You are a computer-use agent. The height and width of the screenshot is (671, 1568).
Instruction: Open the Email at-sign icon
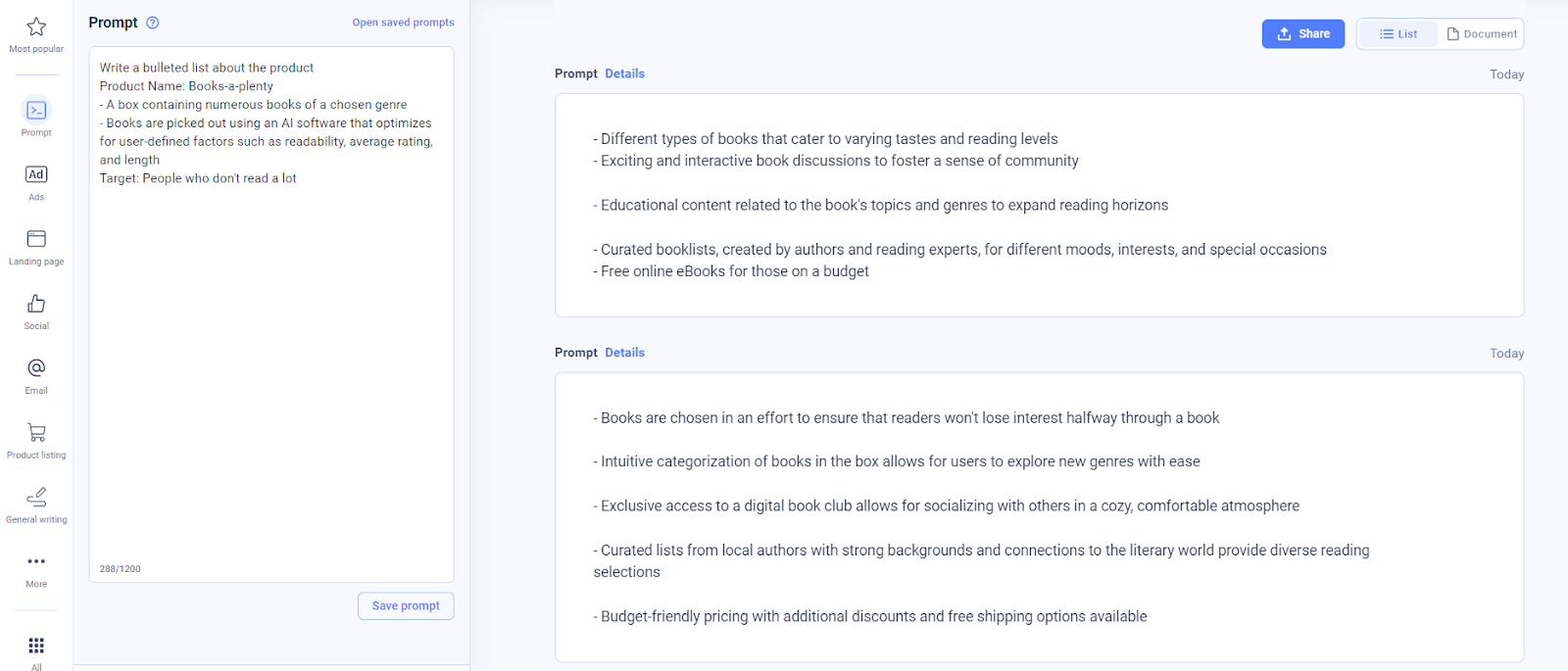36,367
